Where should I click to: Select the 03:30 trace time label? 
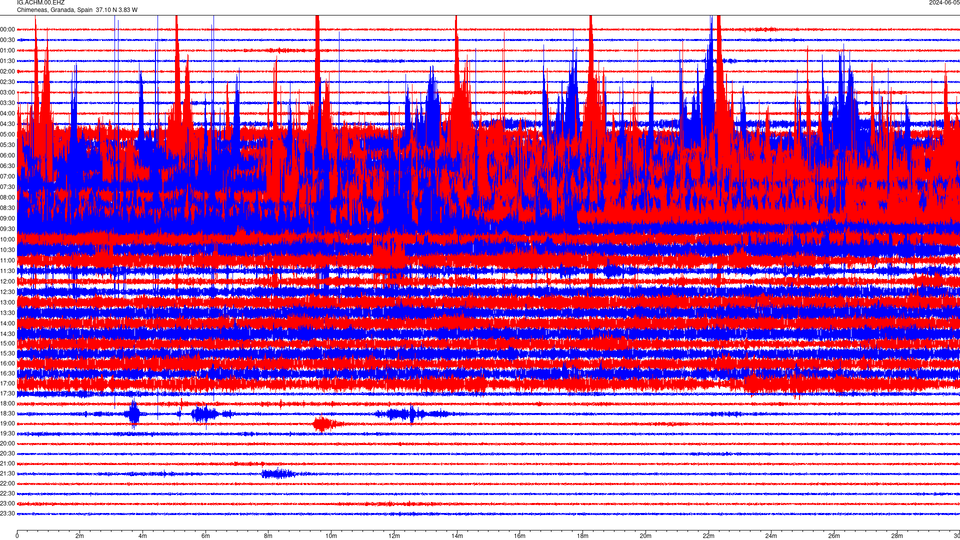tap(8, 103)
